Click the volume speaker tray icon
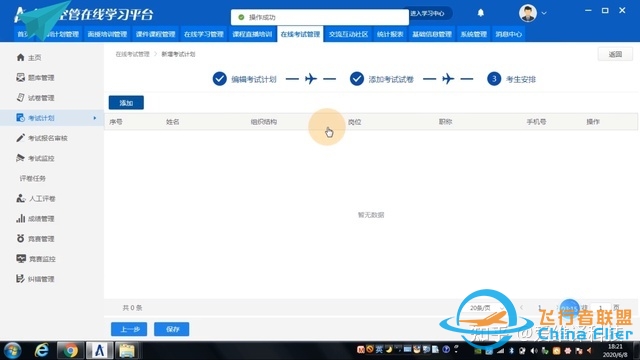Screen dimensions: 640x360 click(x=534, y=351)
